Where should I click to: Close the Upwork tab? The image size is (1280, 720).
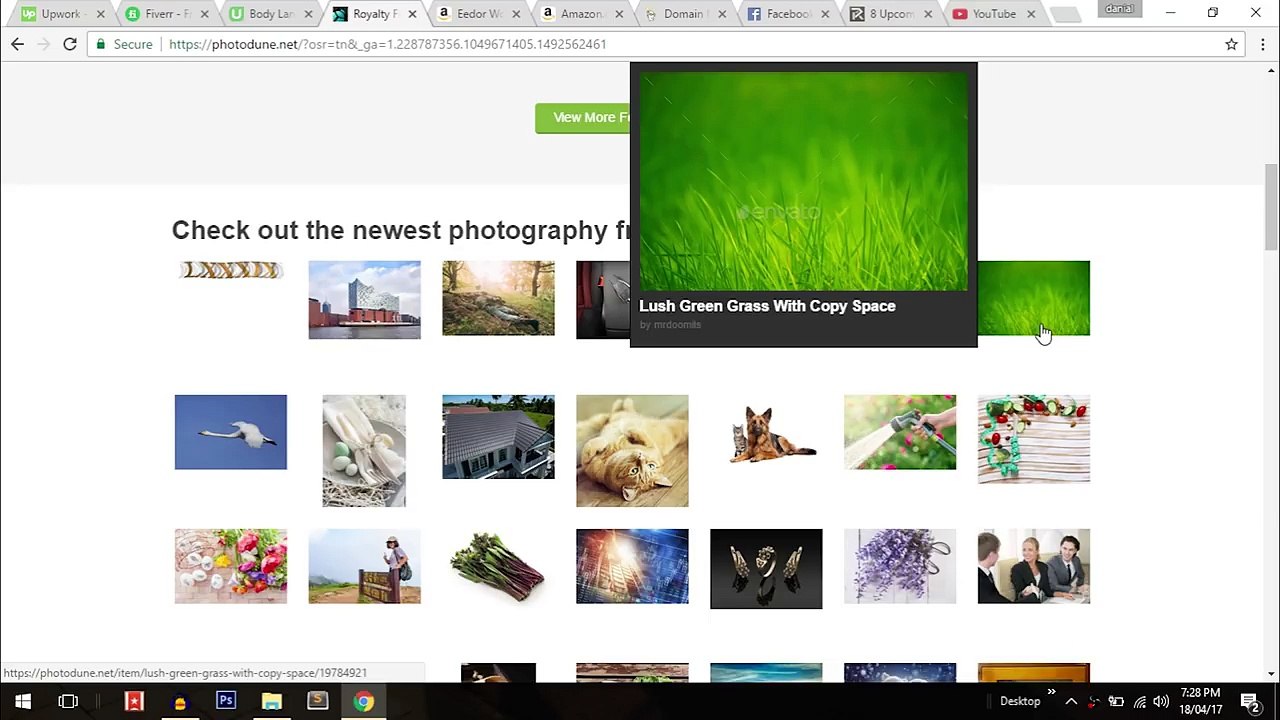(100, 14)
